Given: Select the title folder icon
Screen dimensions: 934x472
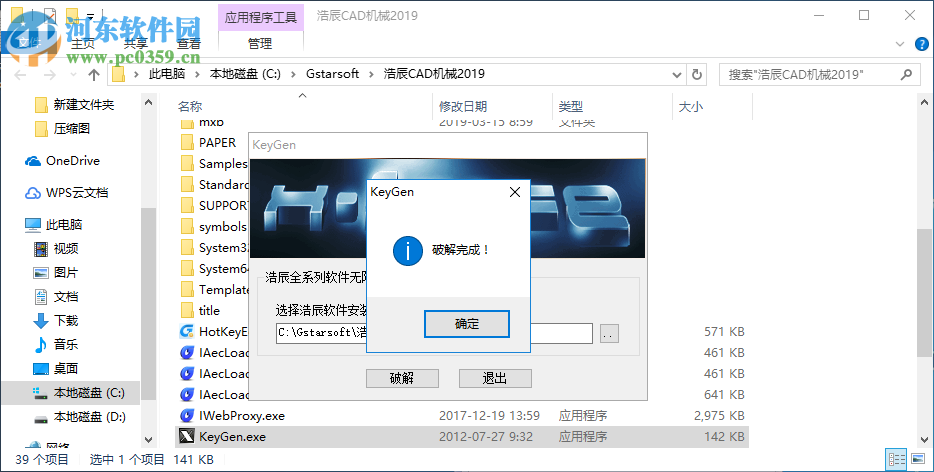Looking at the screenshot, I should pyautogui.click(x=187, y=310).
